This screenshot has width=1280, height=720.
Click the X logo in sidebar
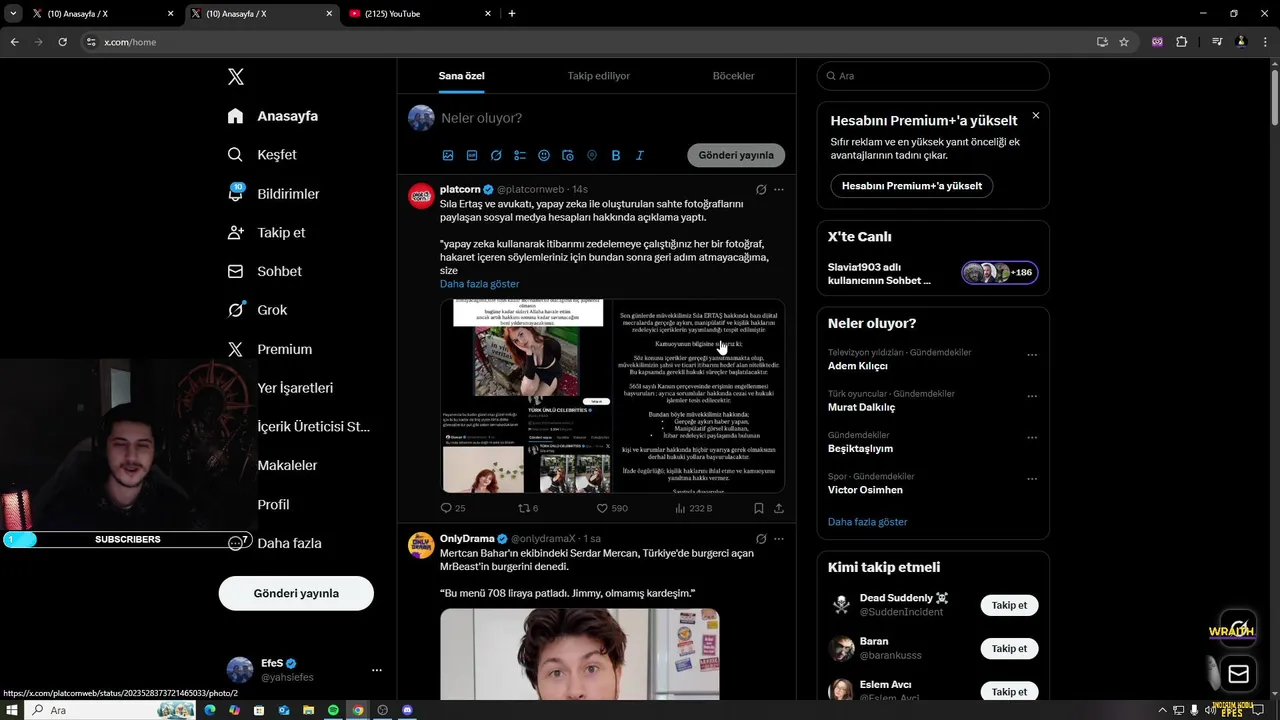235,77
